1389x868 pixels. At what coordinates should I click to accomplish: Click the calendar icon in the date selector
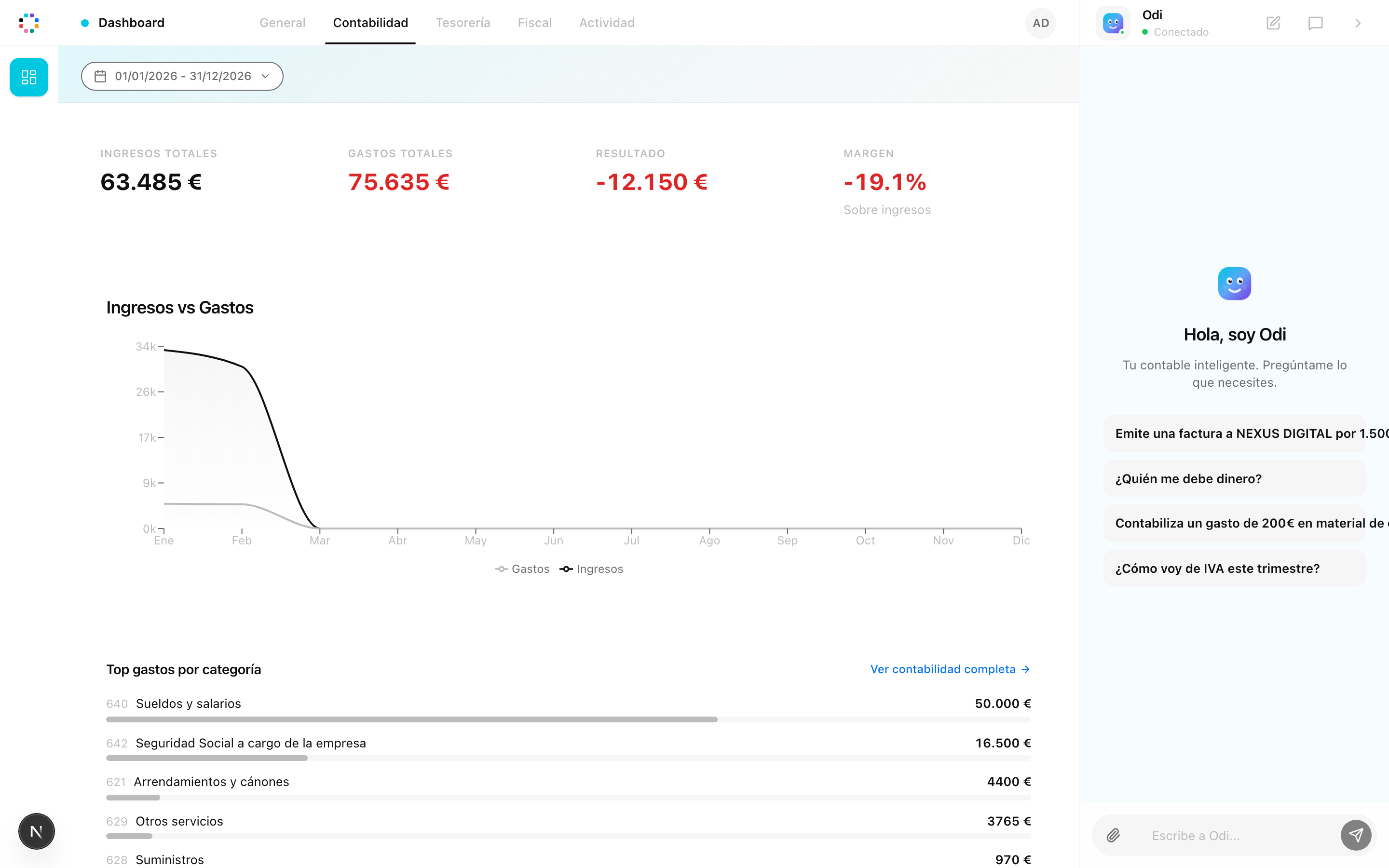coord(100,76)
